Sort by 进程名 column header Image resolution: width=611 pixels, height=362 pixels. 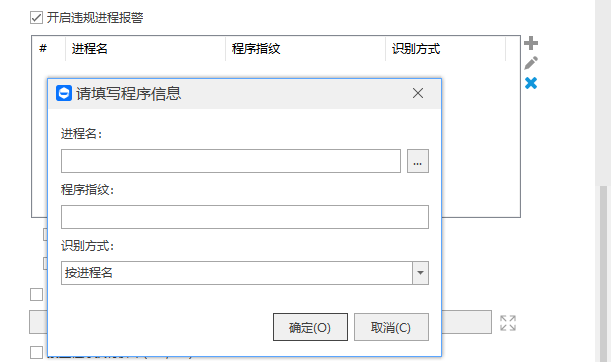pyautogui.click(x=145, y=49)
